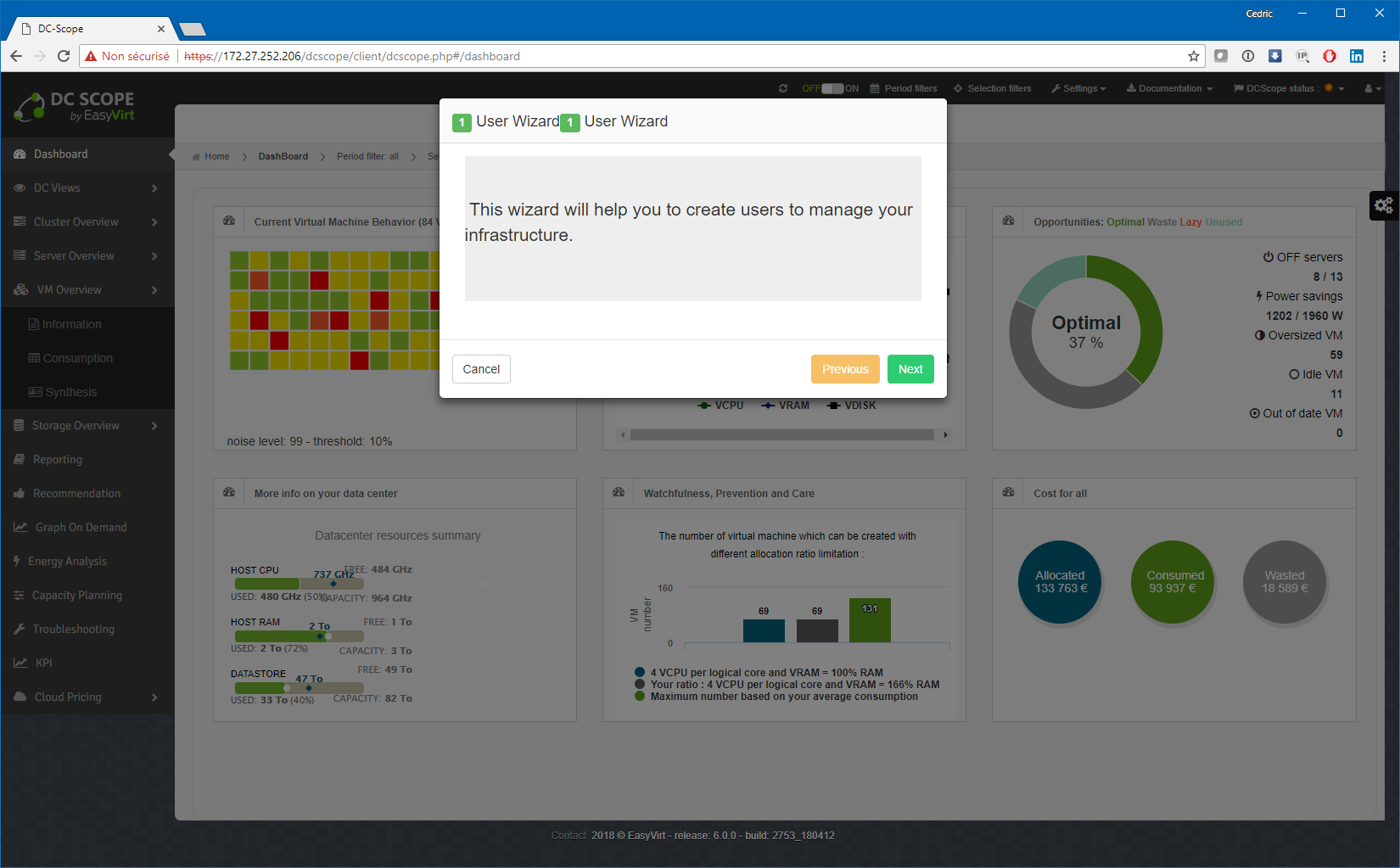
Task: Open Capacity Planning from sidebar
Action: pos(76,596)
